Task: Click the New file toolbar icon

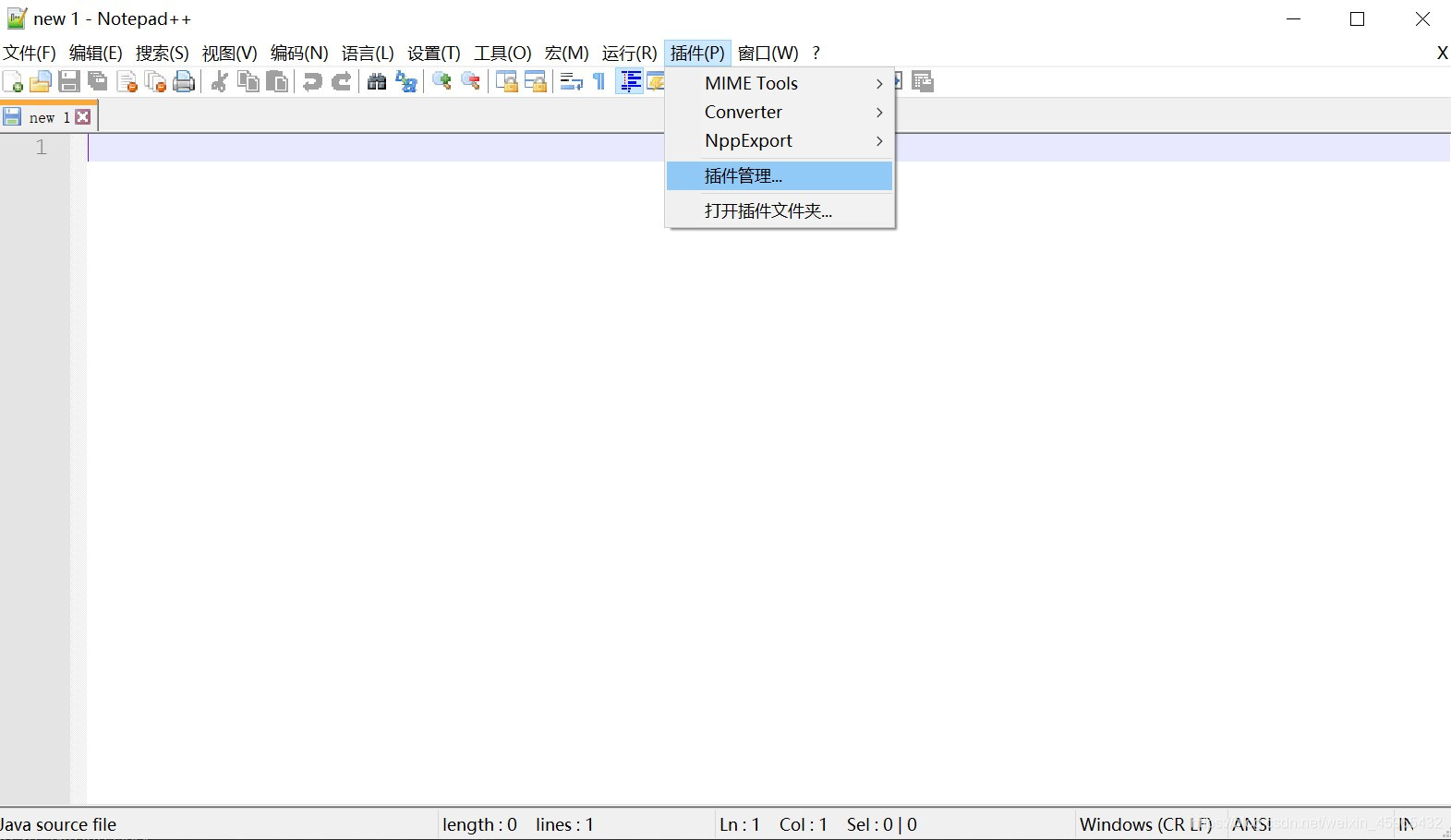Action: tap(13, 82)
